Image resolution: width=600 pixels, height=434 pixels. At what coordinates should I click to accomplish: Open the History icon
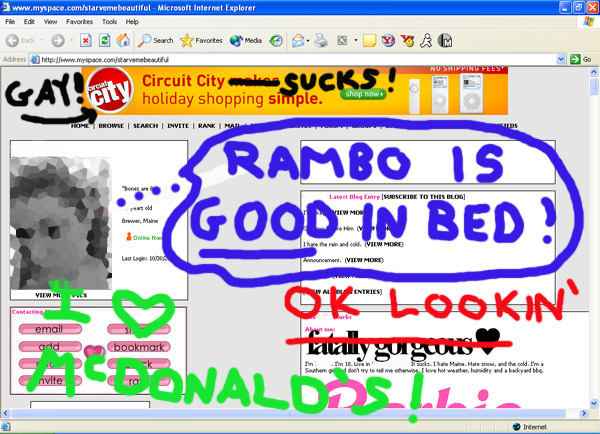(x=276, y=40)
